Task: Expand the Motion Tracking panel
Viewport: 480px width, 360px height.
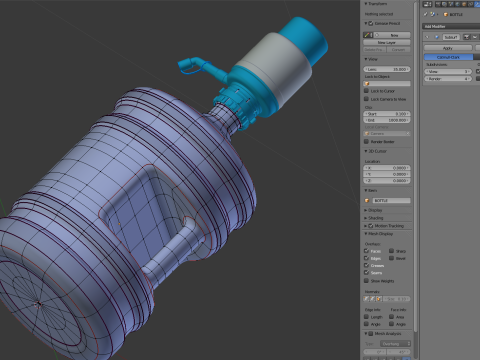Action: click(x=366, y=226)
